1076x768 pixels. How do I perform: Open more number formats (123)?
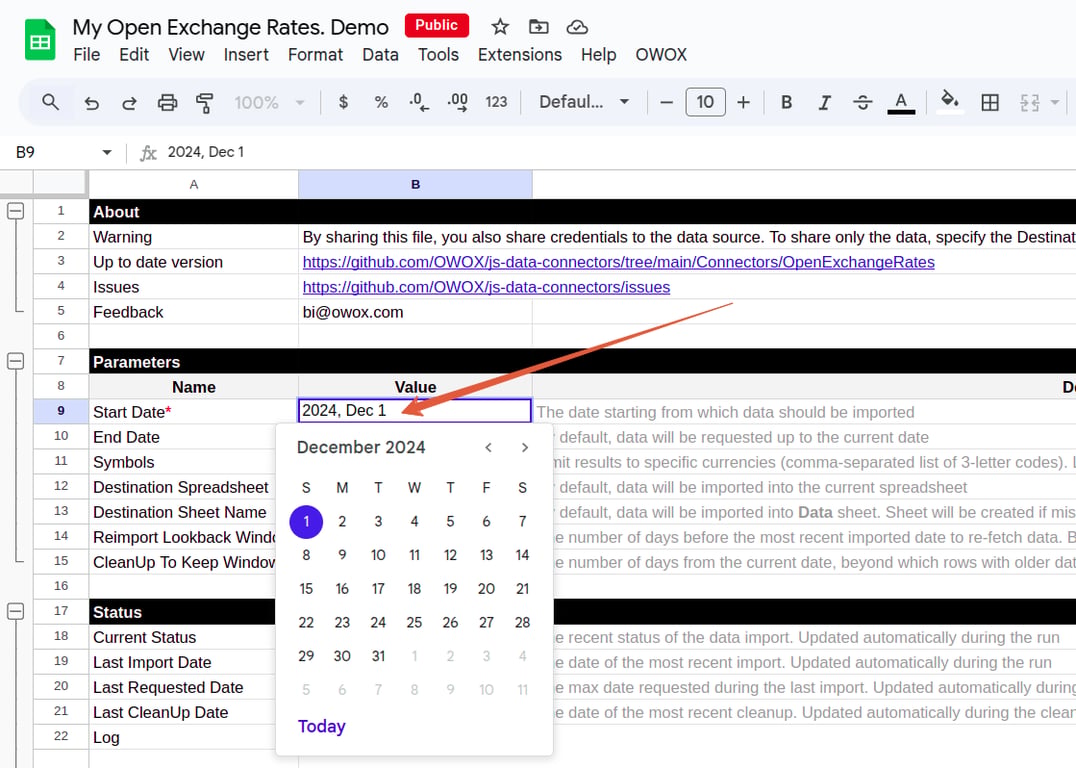tap(496, 102)
